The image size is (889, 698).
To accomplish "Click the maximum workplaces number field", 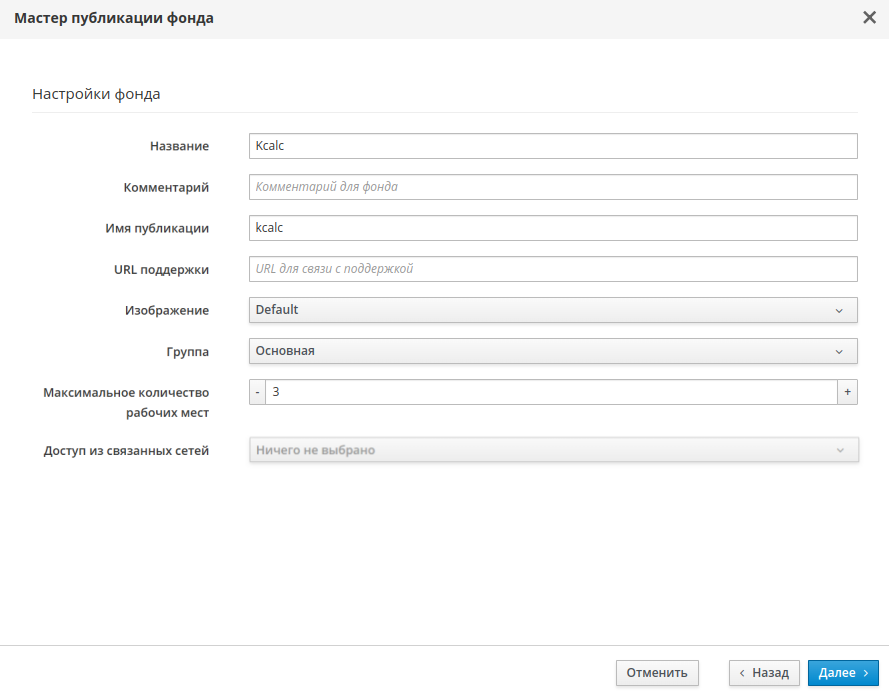I will [550, 392].
